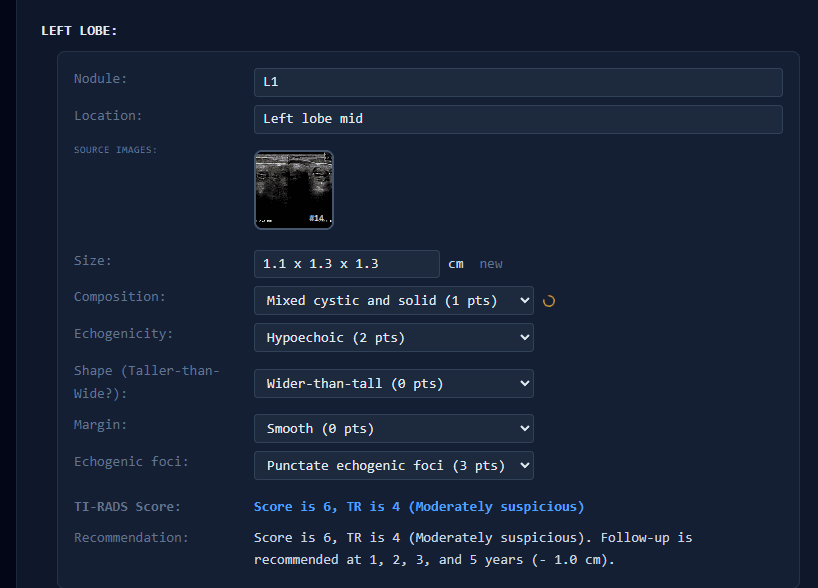The image size is (818, 588).
Task: Click the 'Shape (Taller-than-Wide?):' label
Action: point(147,382)
